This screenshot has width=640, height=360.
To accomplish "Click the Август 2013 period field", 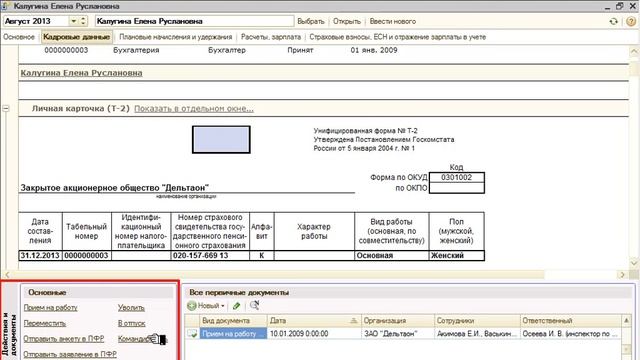I will point(36,21).
